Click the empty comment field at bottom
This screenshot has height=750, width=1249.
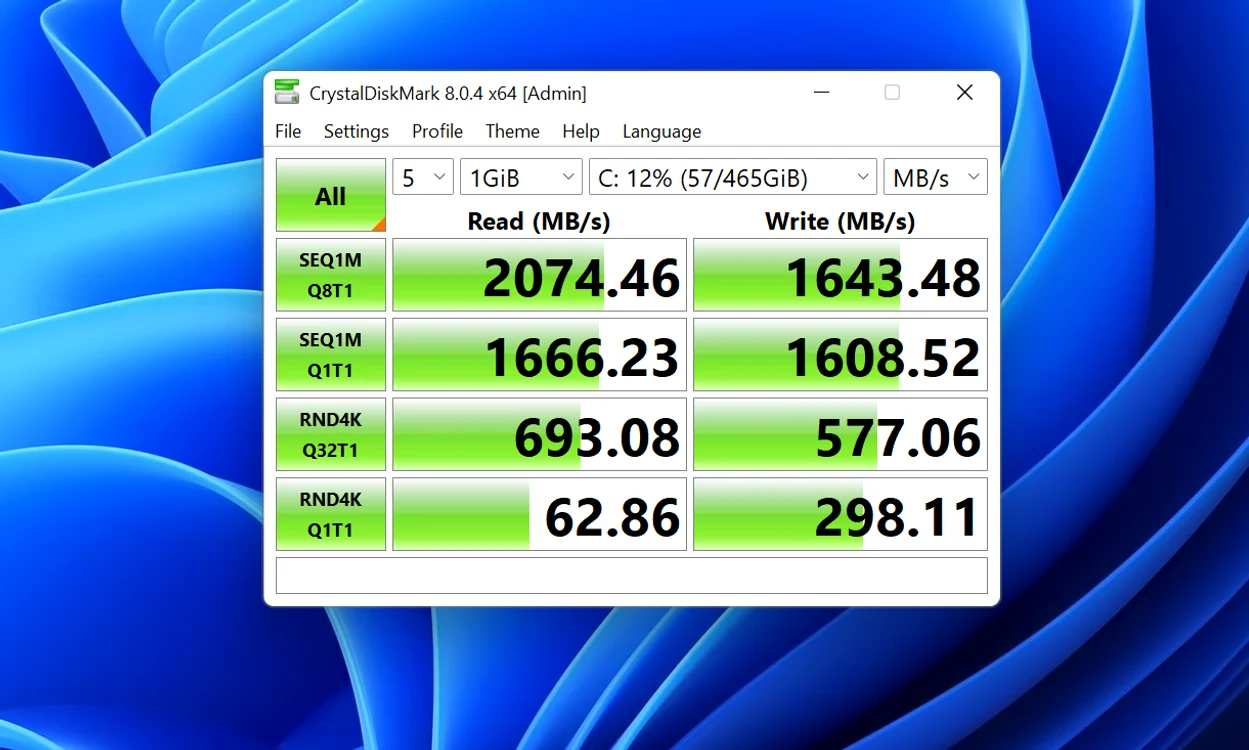tap(632, 576)
